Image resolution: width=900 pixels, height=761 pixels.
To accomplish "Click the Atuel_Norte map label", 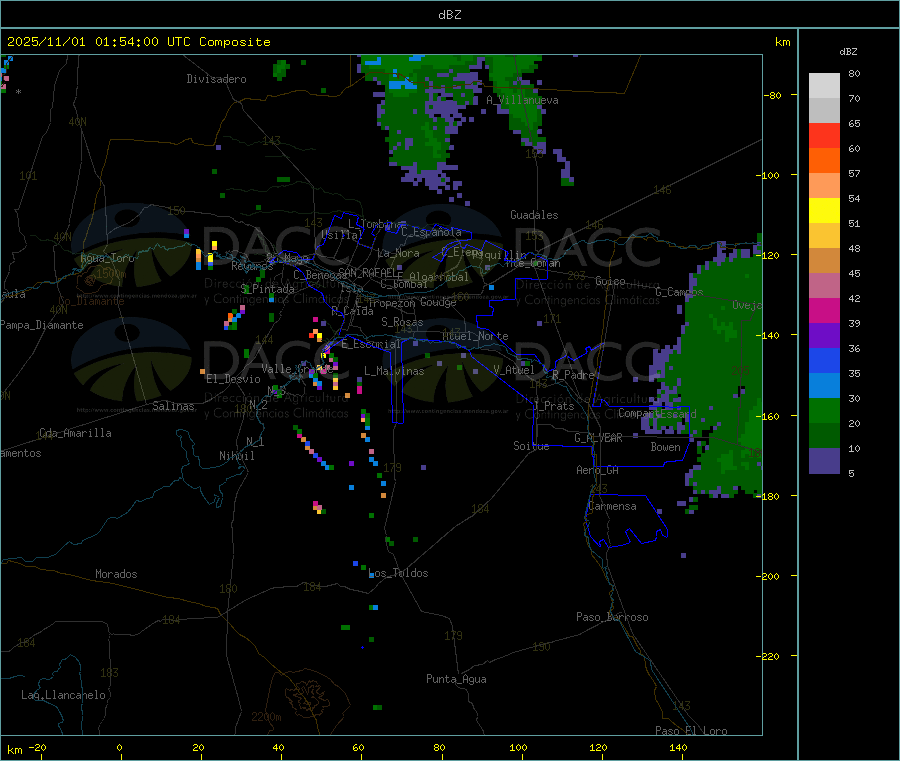I will point(475,336).
